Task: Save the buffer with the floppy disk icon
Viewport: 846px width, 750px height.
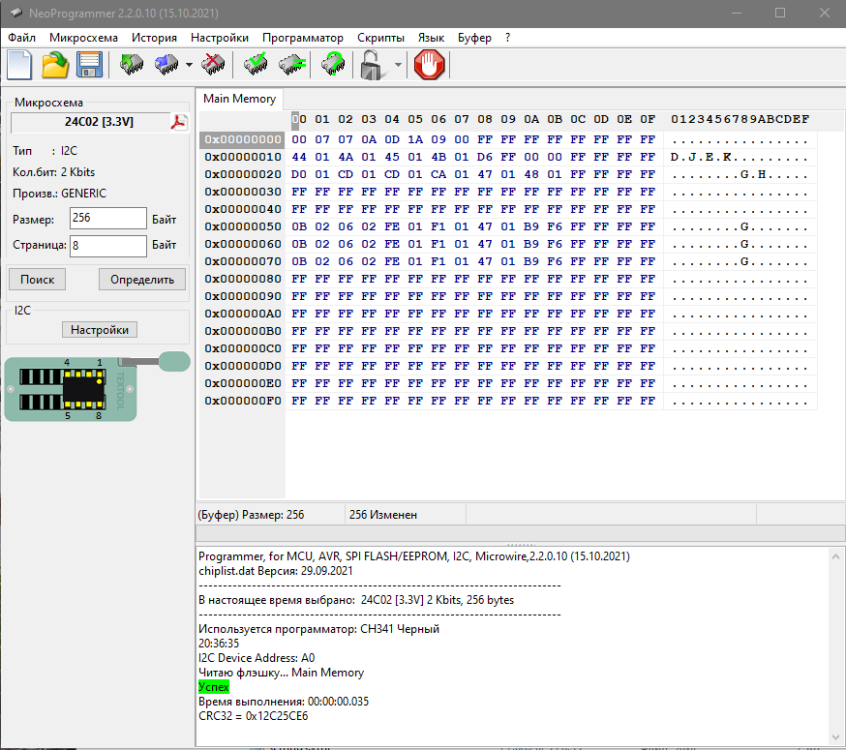Action: [90, 65]
